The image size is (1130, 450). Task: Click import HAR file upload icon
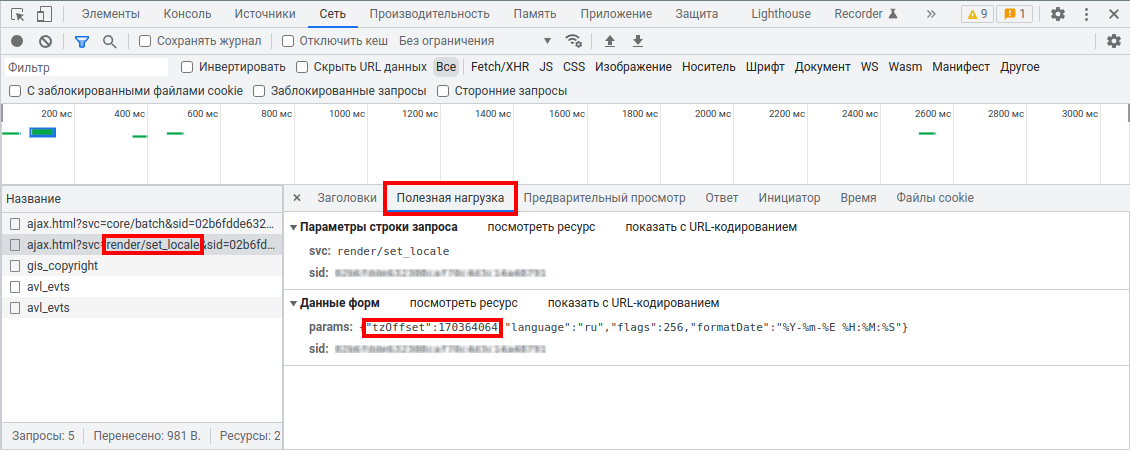[610, 41]
